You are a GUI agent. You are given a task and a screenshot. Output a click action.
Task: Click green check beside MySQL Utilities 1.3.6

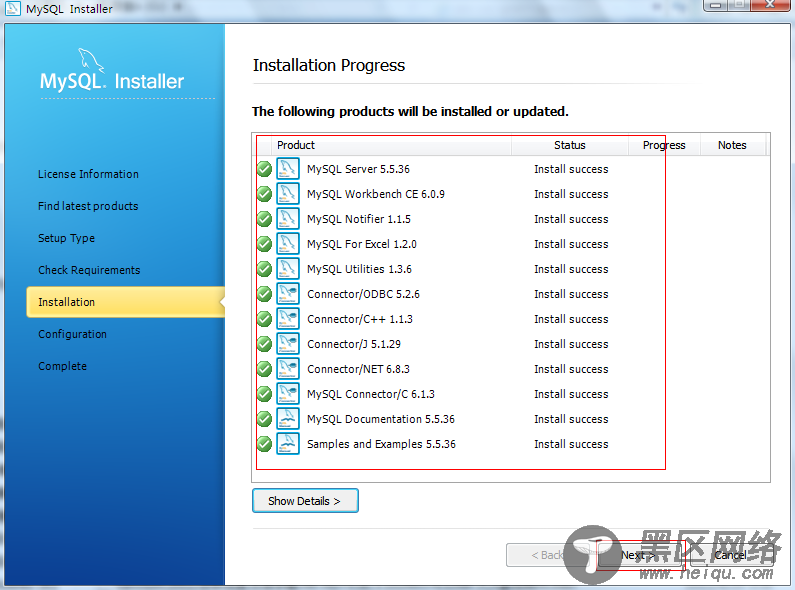click(264, 269)
